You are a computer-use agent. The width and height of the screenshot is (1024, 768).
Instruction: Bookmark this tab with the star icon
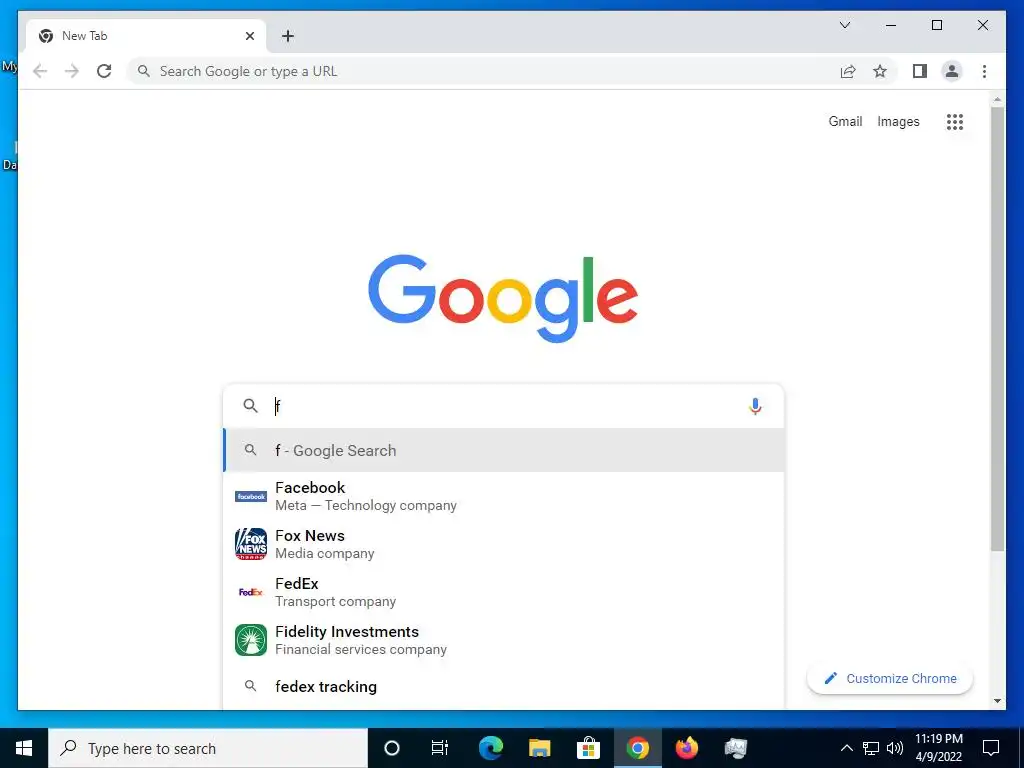(880, 71)
